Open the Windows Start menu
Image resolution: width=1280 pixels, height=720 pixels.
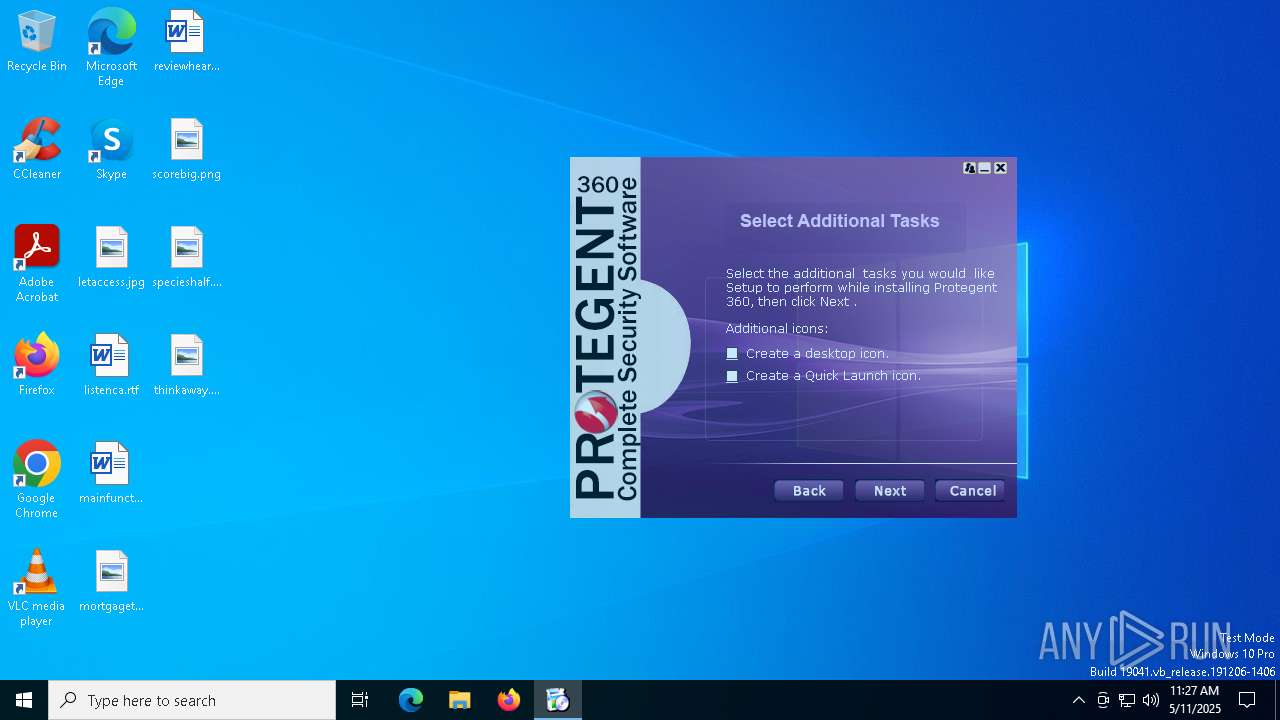tap(24, 700)
